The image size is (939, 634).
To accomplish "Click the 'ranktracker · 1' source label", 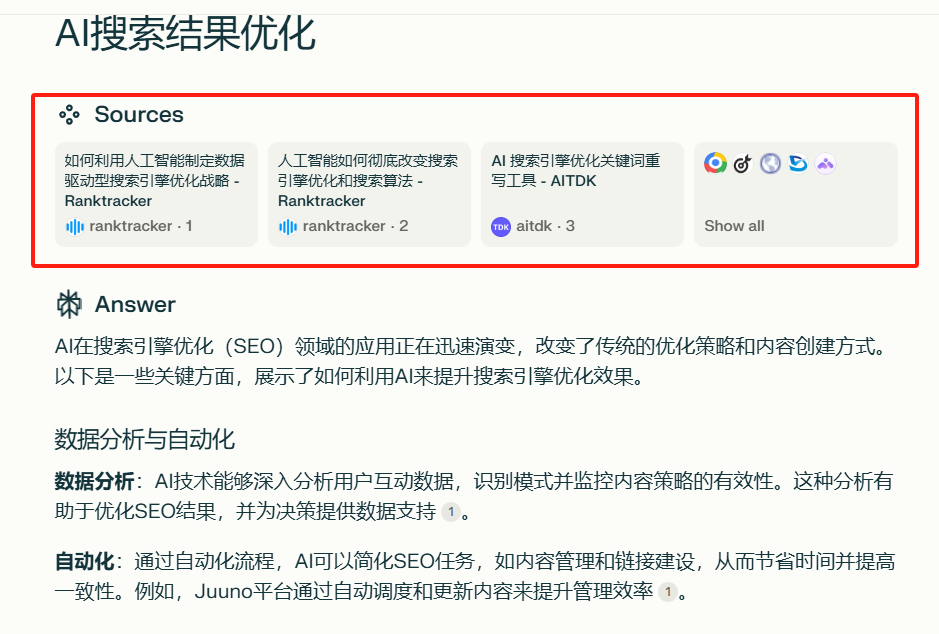I will (141, 226).
